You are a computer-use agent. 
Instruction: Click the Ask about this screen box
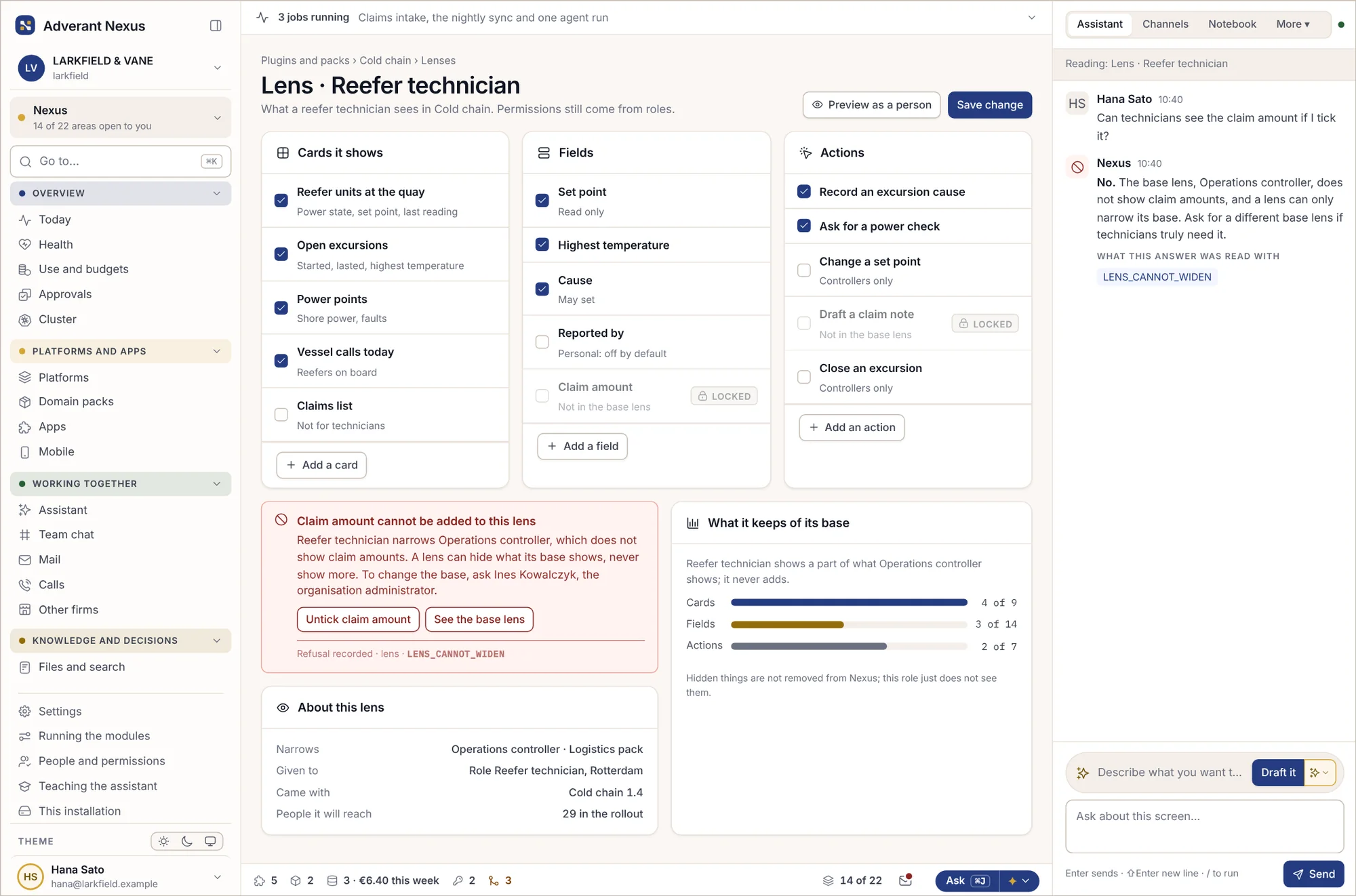1204,826
